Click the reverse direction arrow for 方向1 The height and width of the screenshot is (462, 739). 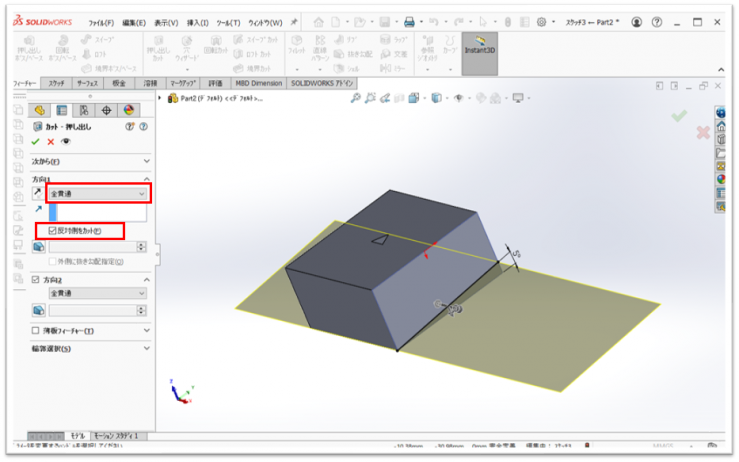coord(38,193)
